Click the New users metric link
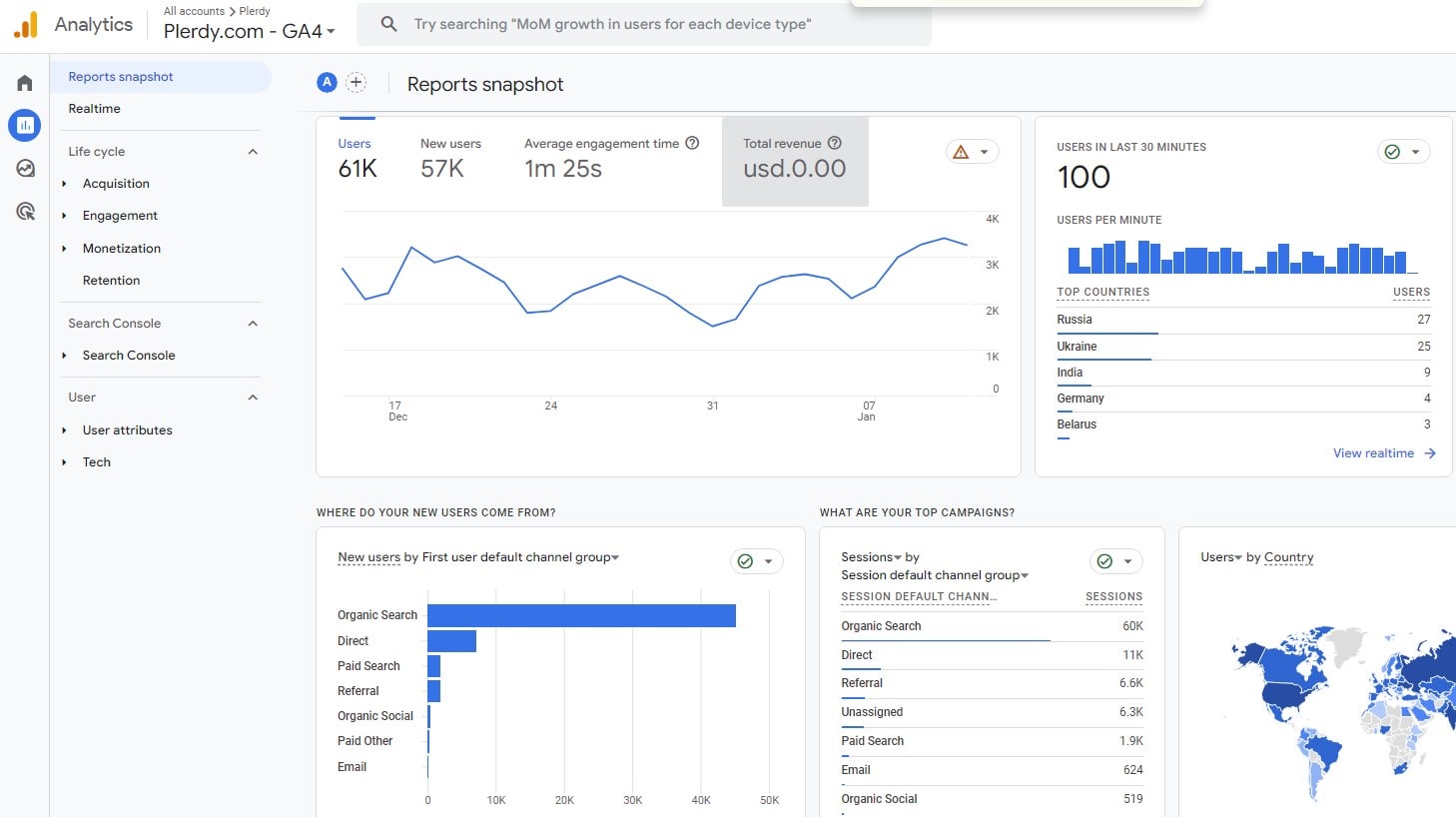 368,557
